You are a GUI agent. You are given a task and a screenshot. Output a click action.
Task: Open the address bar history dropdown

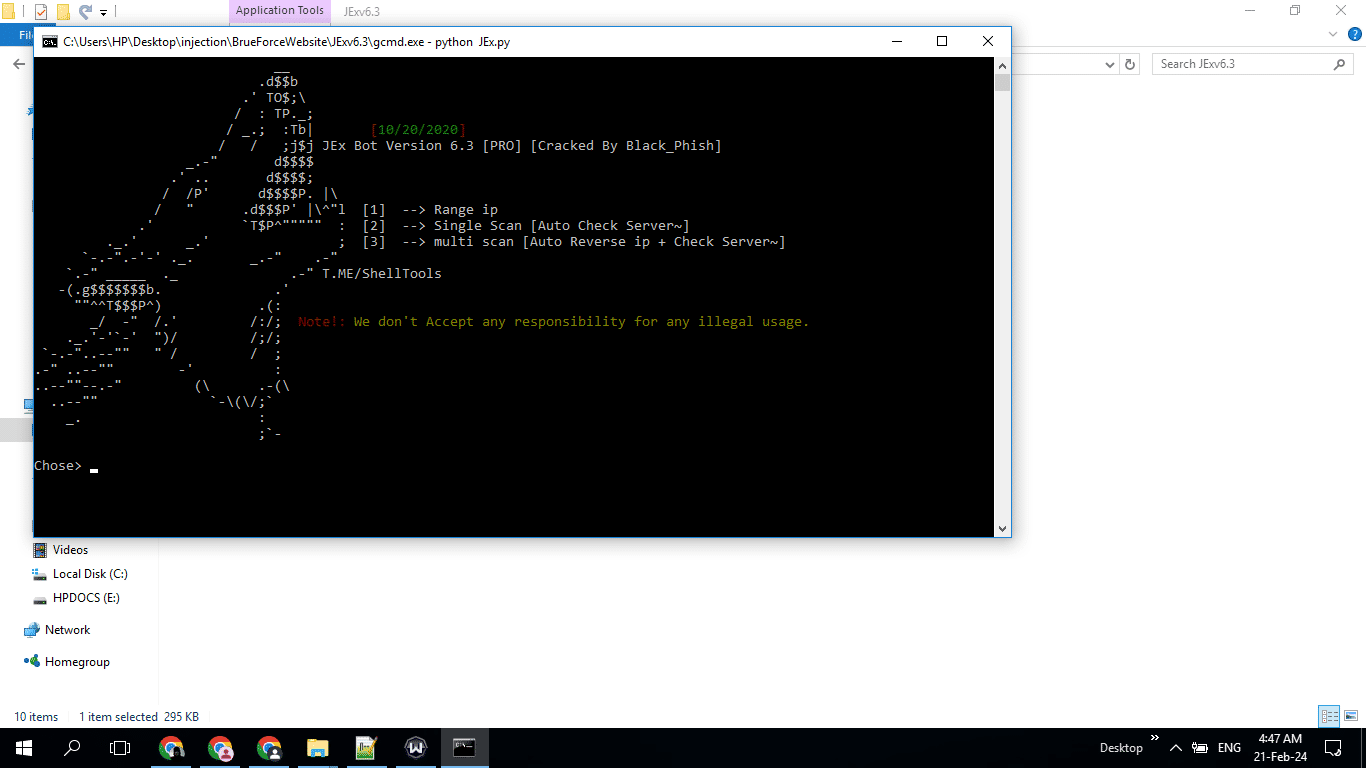click(1108, 63)
